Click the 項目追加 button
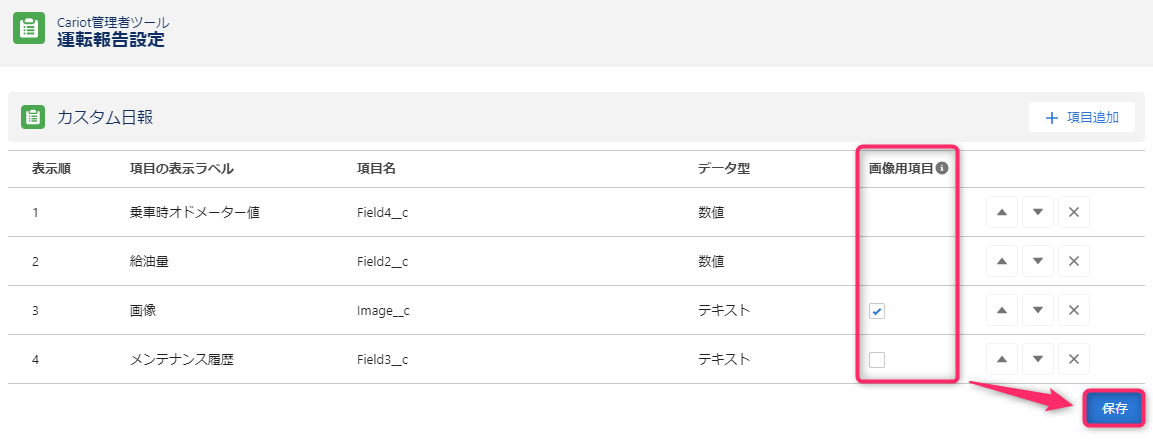This screenshot has width=1153, height=442. click(x=1082, y=117)
